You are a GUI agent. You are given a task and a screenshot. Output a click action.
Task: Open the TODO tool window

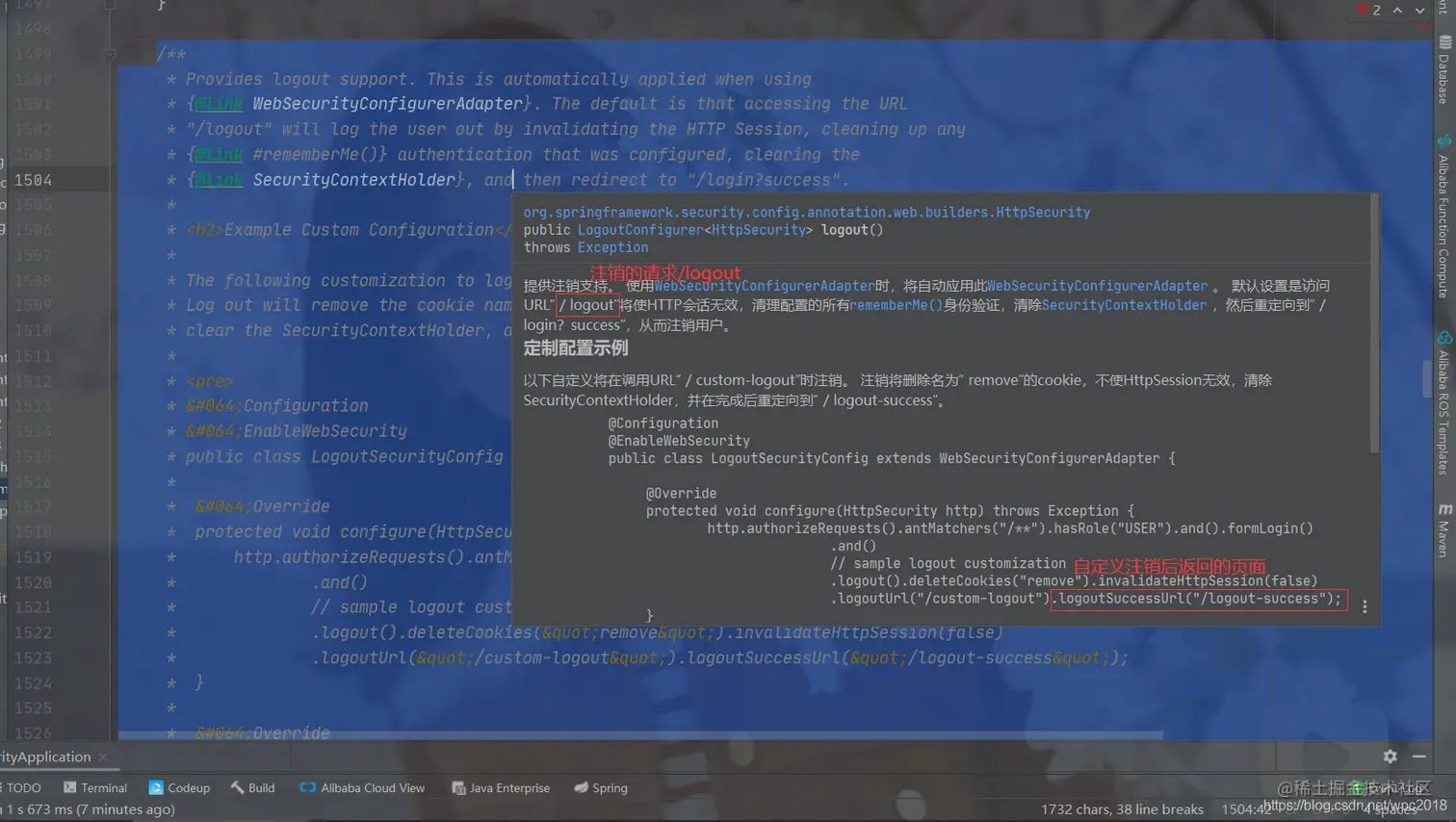21,787
